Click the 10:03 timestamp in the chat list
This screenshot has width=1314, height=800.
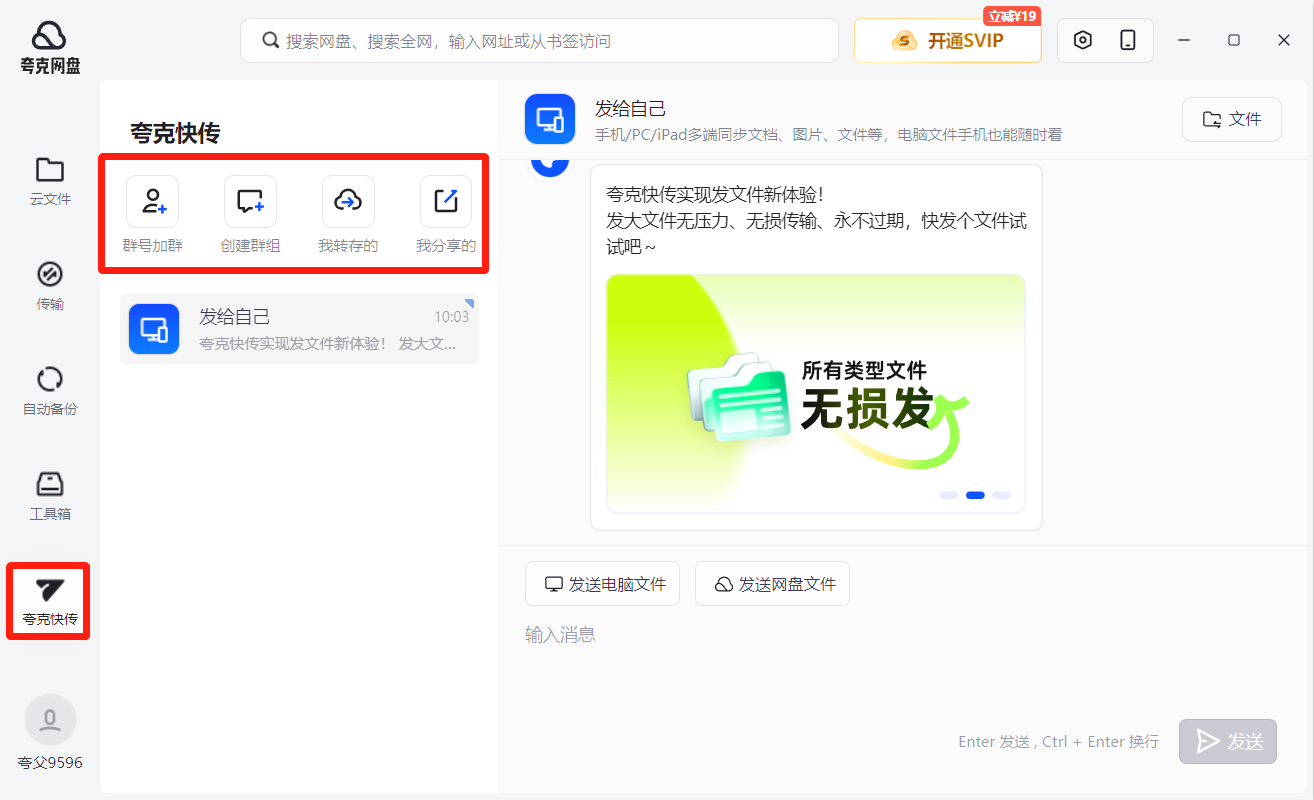[451, 317]
